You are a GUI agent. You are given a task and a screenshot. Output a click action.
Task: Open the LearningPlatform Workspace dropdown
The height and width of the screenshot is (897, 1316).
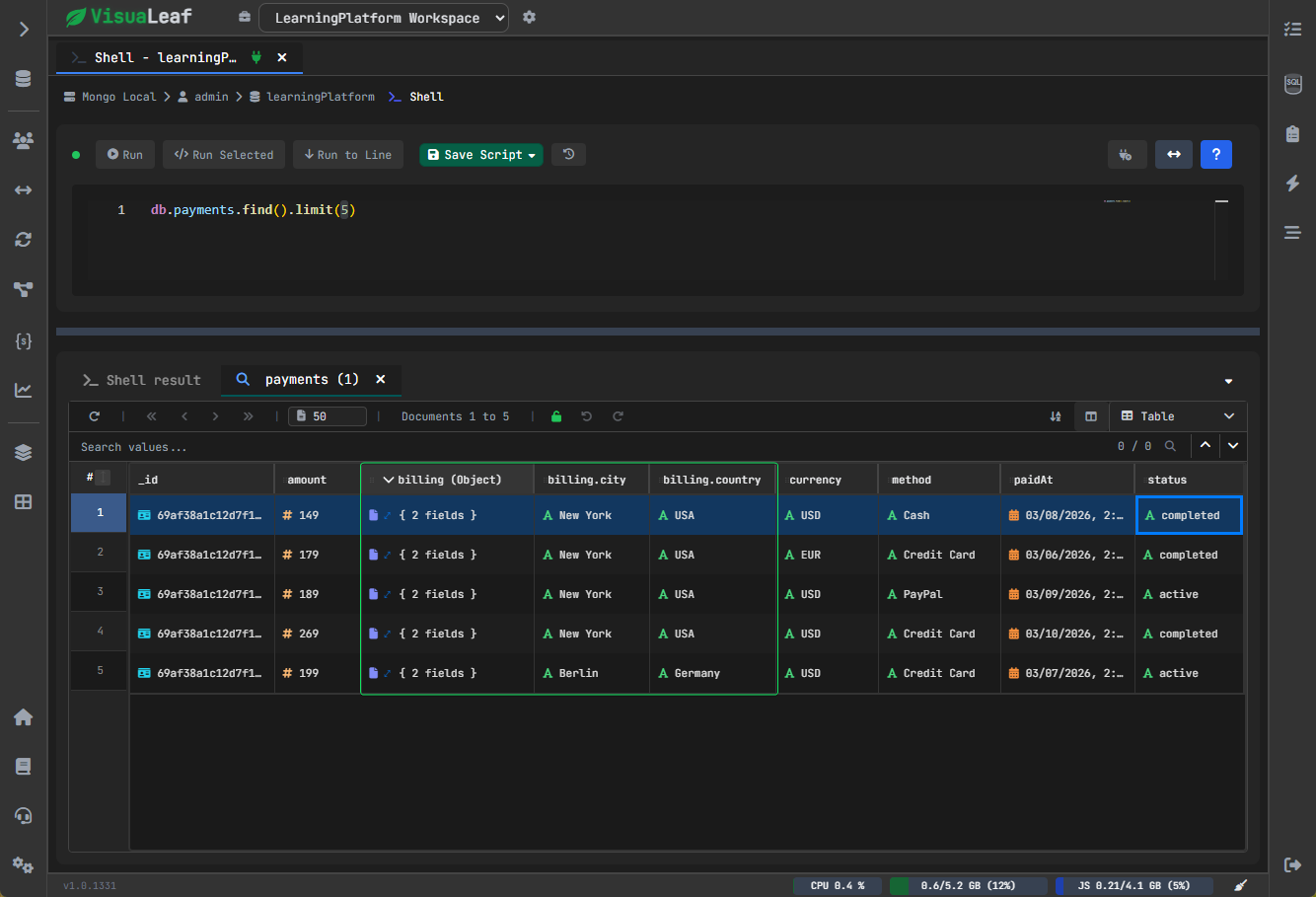[384, 18]
